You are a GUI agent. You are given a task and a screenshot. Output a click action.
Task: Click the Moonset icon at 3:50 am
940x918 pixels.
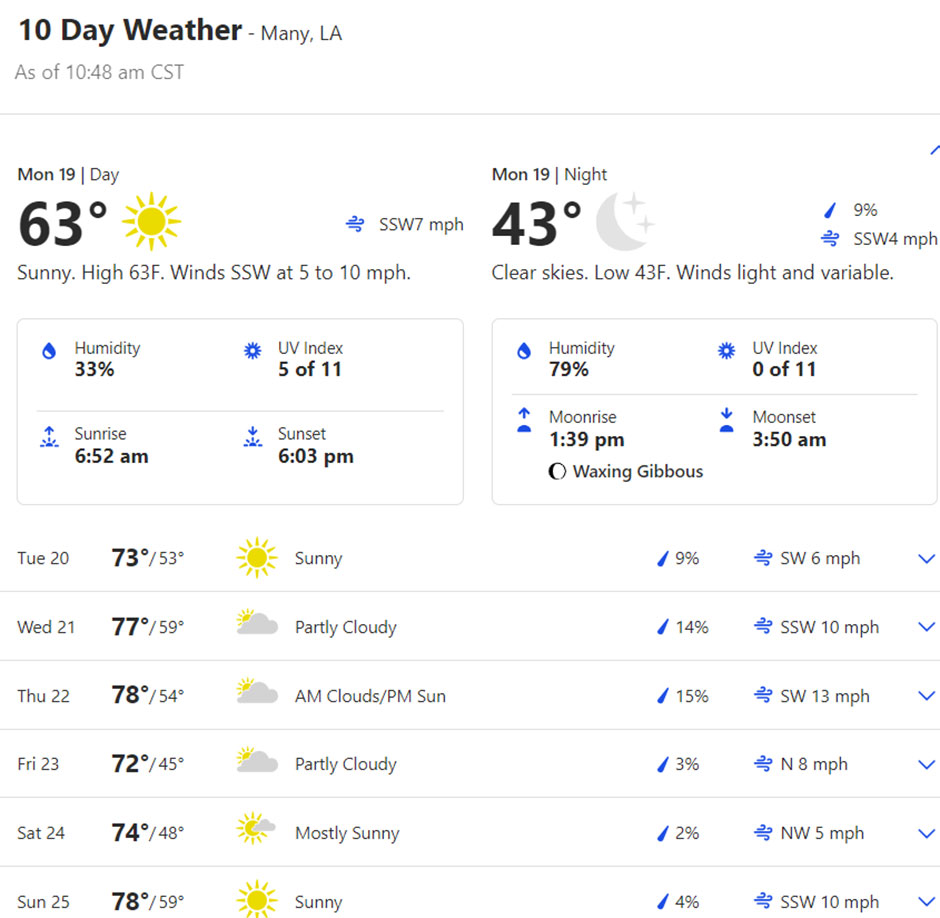pos(727,421)
